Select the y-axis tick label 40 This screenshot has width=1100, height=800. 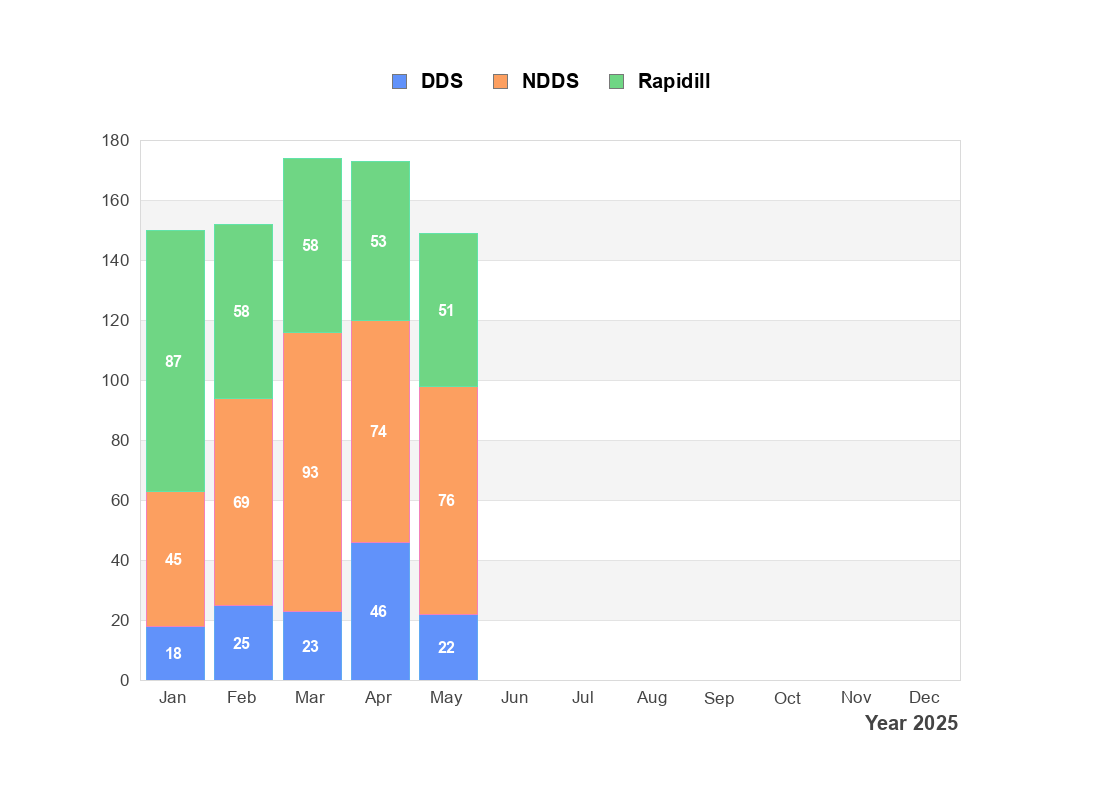[x=120, y=560]
